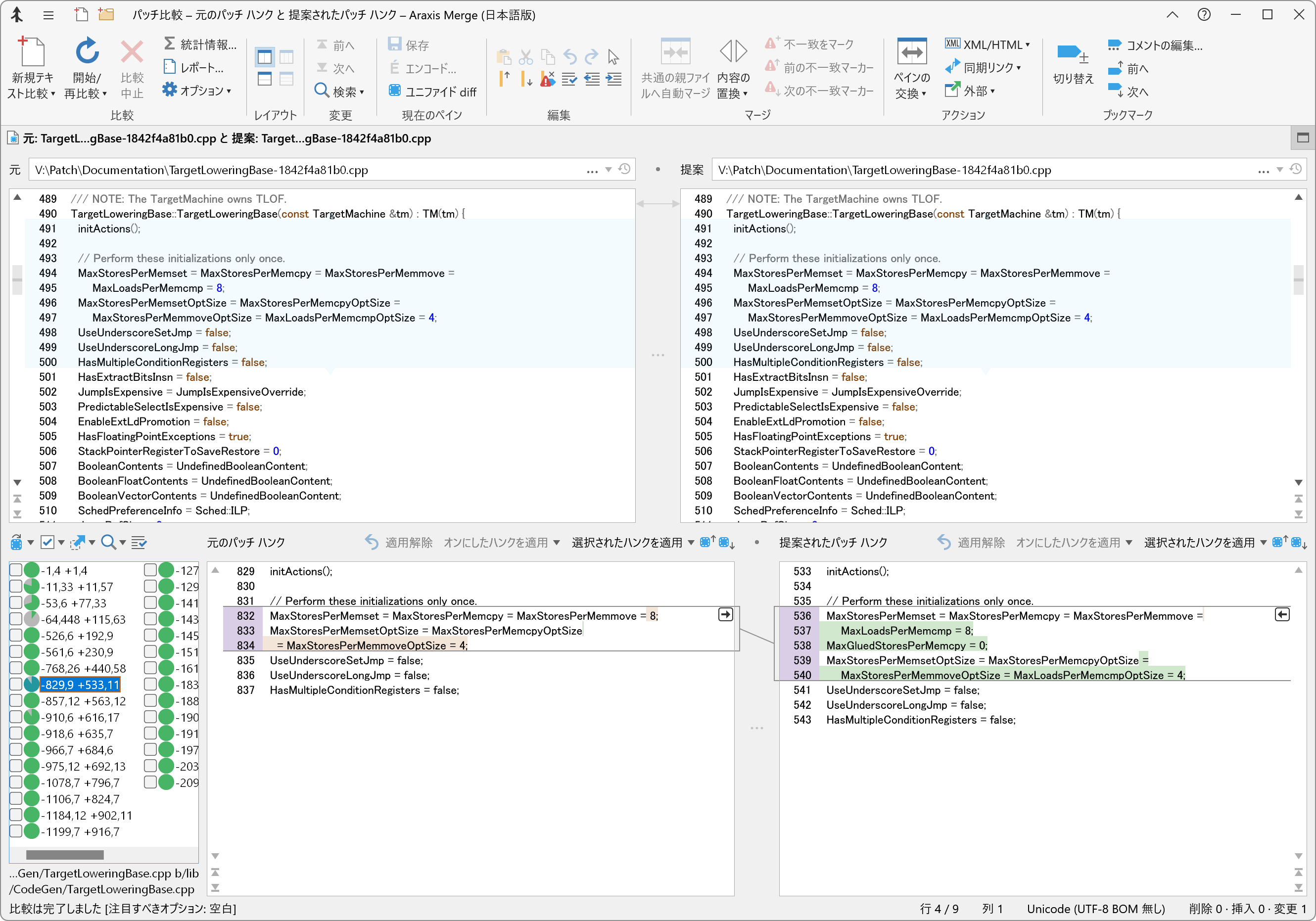Select the hunk -829,9 +533,11 in list
This screenshot has height=921, width=1316.
[x=80, y=685]
